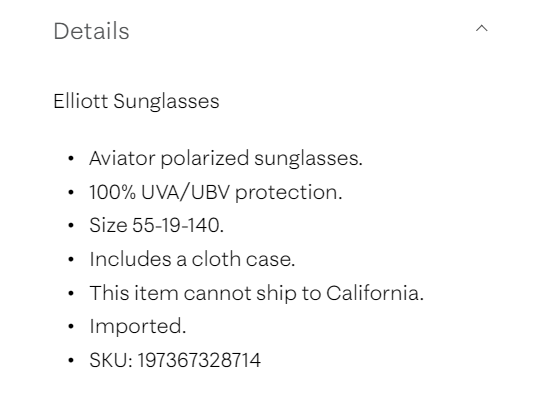Image resolution: width=556 pixels, height=396 pixels.
Task: Collapse the Details section chevron
Action: point(482,28)
